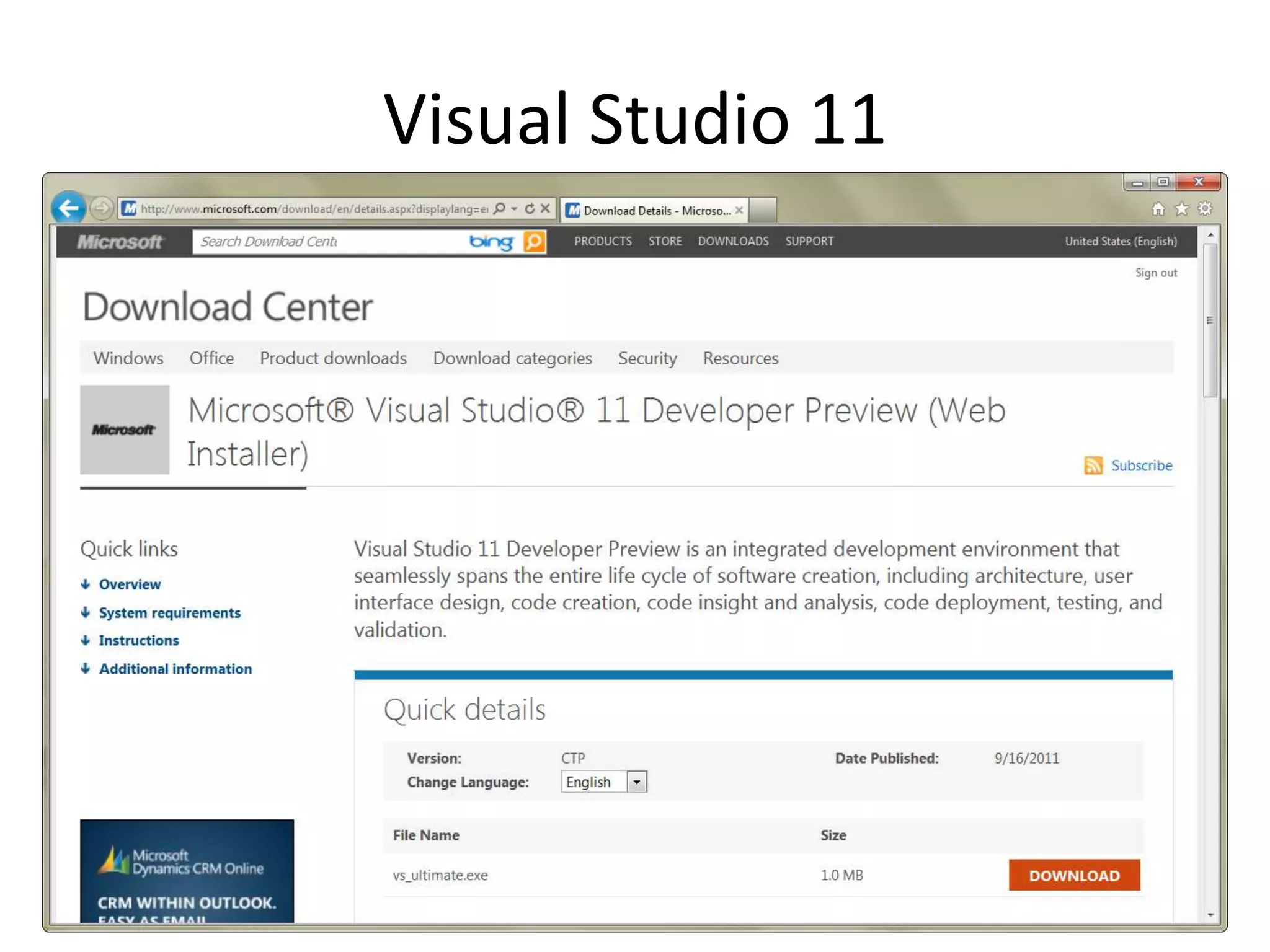Click the browser Back arrow button

[68, 208]
